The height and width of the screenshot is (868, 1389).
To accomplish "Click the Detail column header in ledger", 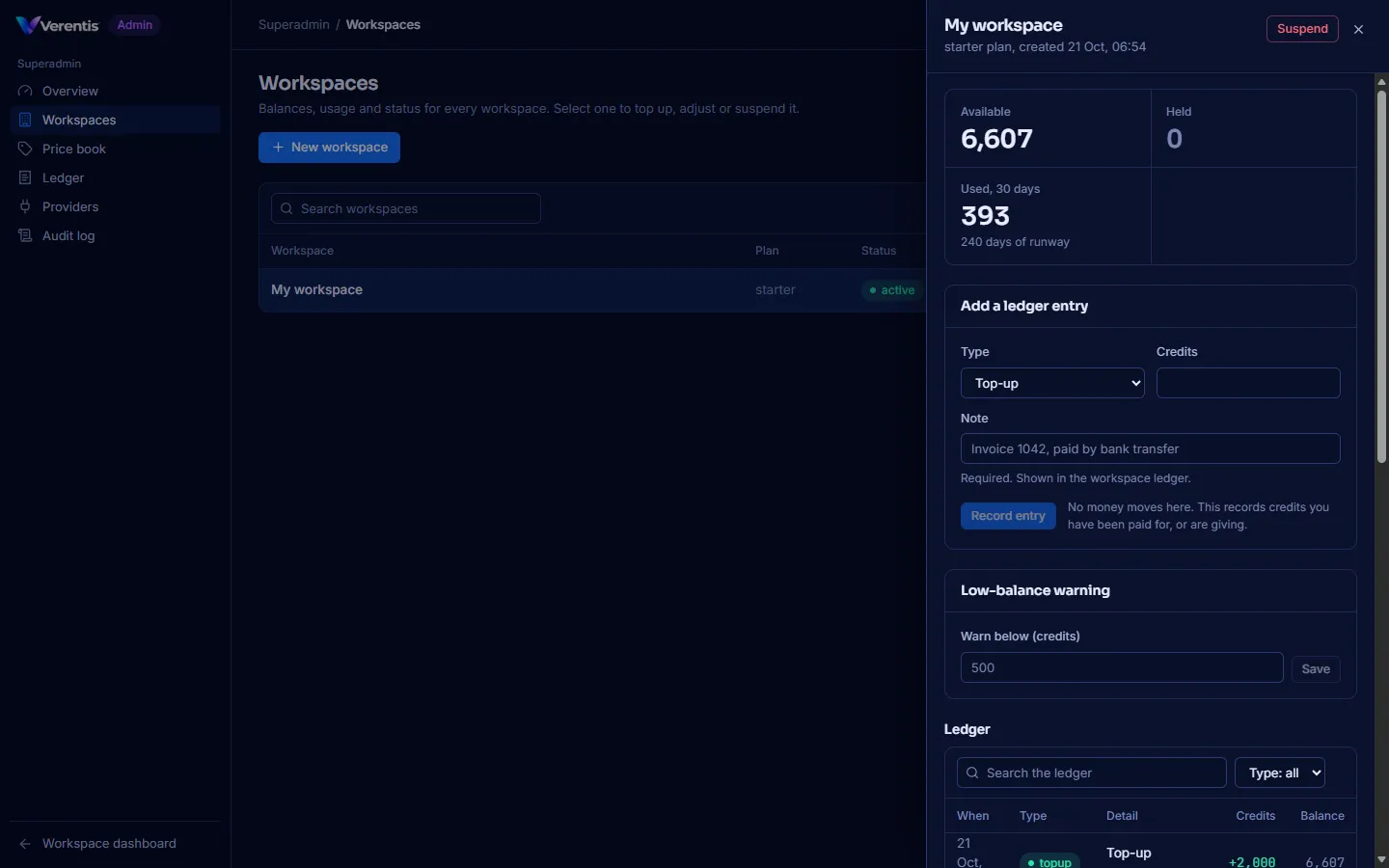I will coord(1122,816).
